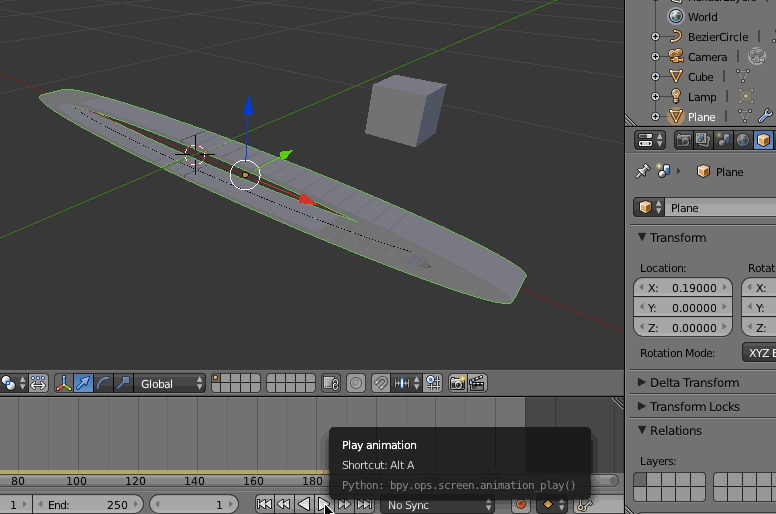Switch to the World properties tab
The height and width of the screenshot is (514, 776).
pos(742,140)
